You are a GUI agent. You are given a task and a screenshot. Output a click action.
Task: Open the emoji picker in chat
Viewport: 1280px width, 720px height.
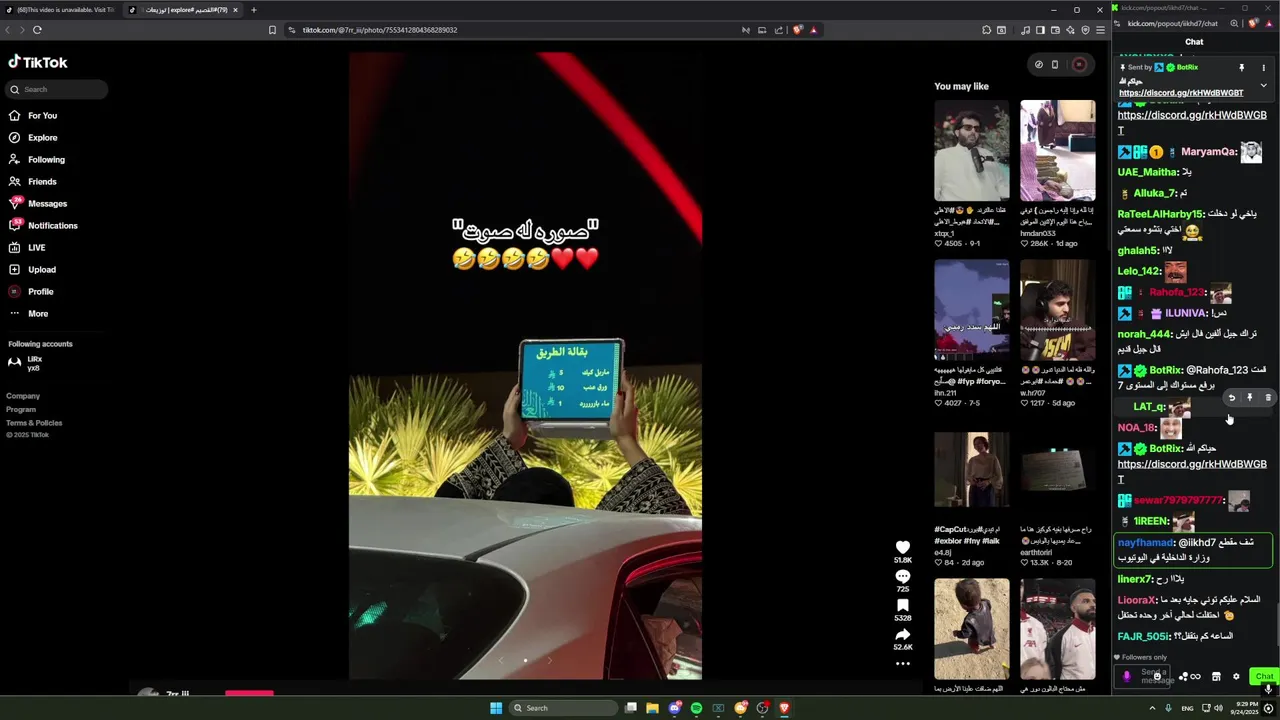point(1157,677)
